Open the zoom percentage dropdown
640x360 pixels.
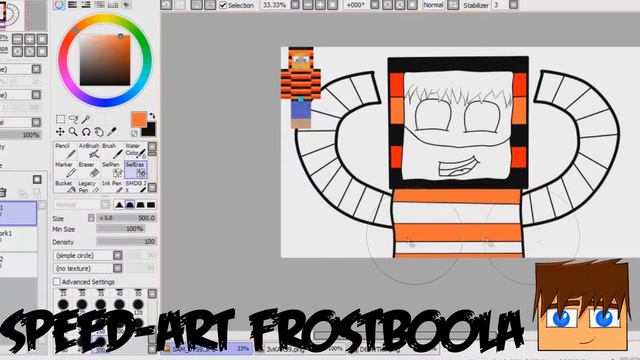point(295,5)
